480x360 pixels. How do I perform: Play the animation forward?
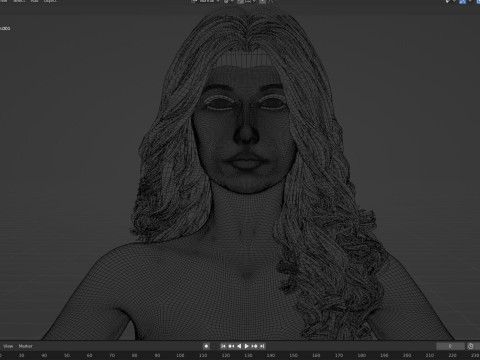[x=247, y=346]
